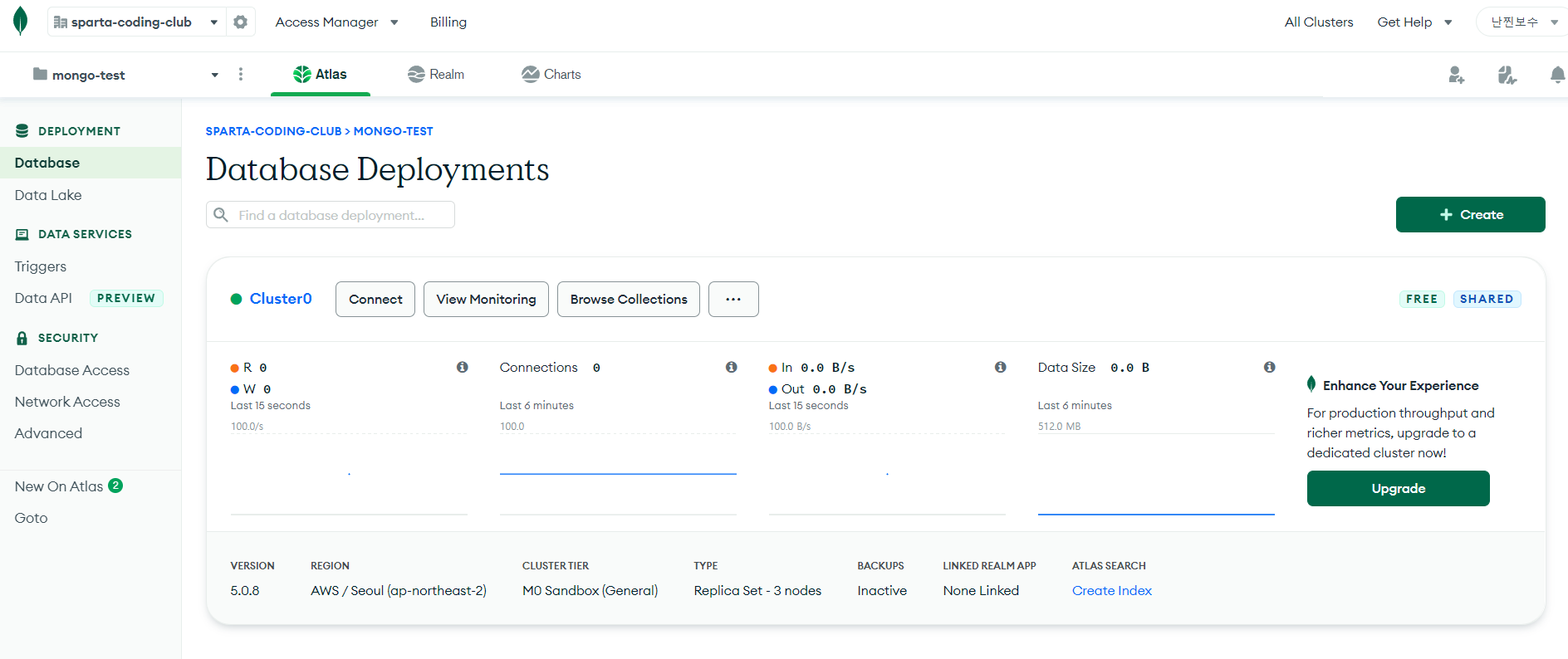
Task: Click the search magnifier icon
Action: pos(221,215)
